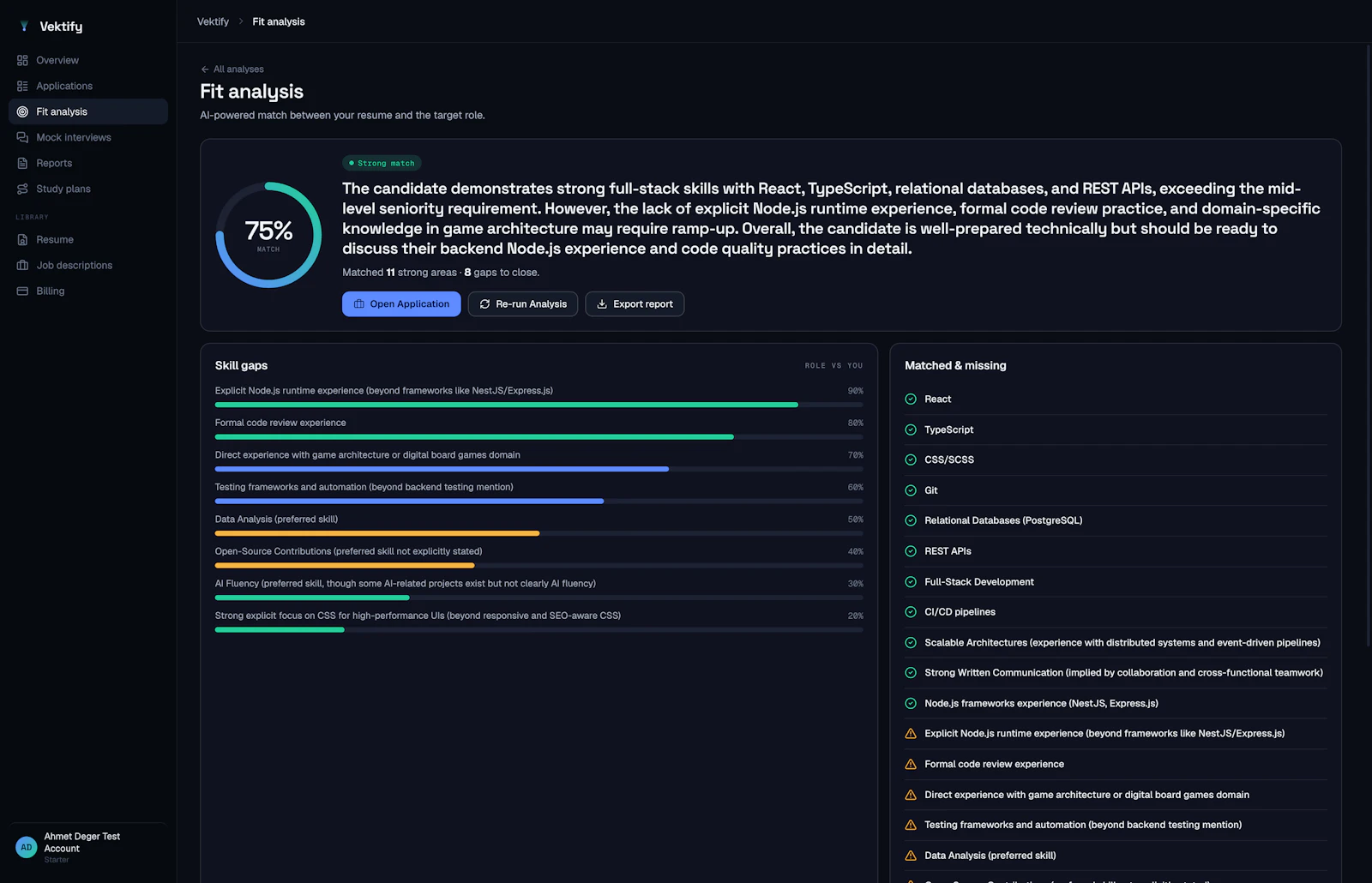The width and height of the screenshot is (1372, 883).
Task: Click the check icon next to CI/CD pipelines
Action: pos(911,612)
